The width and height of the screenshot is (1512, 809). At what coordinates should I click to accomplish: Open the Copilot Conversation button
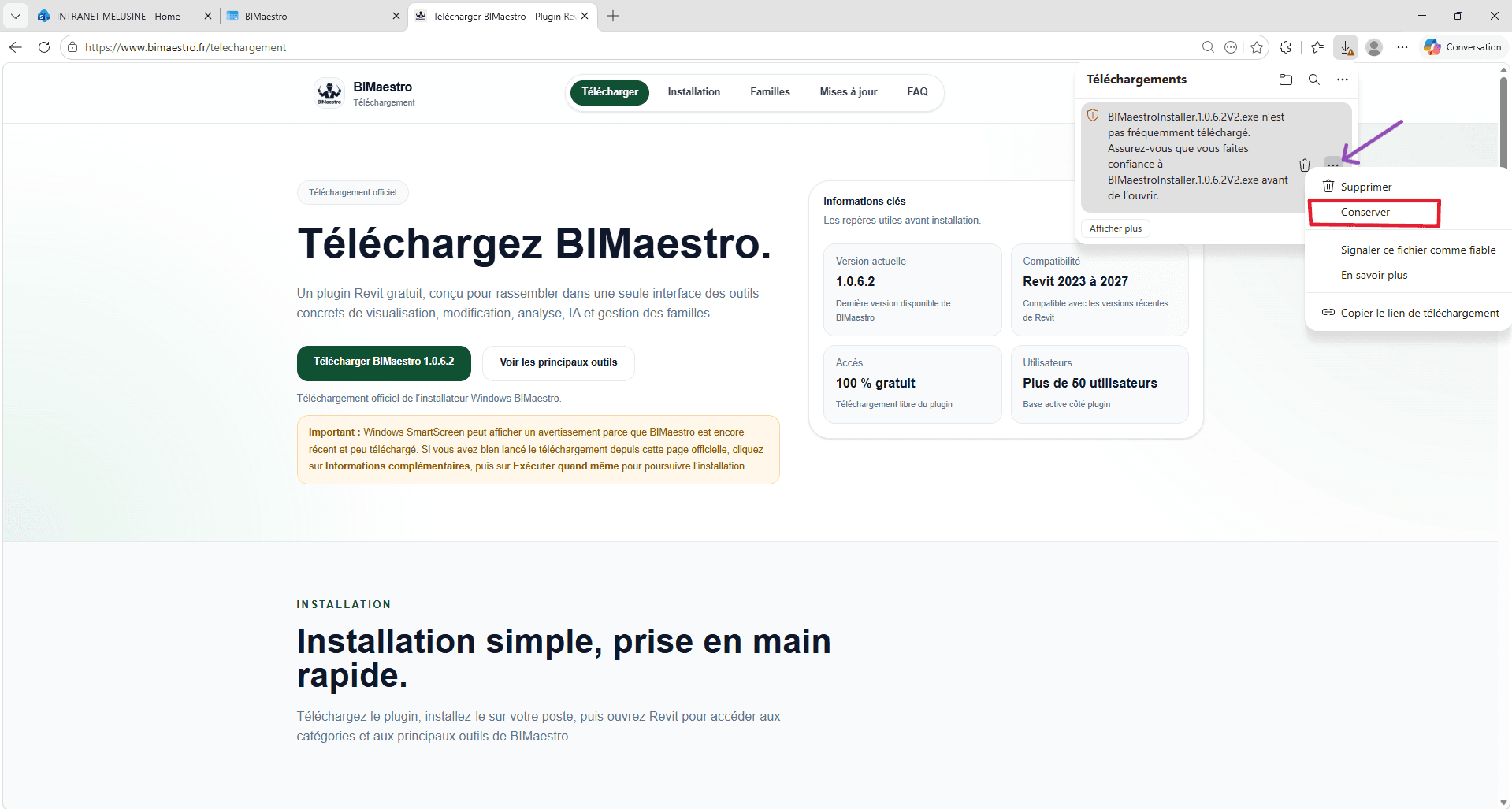coord(1463,47)
